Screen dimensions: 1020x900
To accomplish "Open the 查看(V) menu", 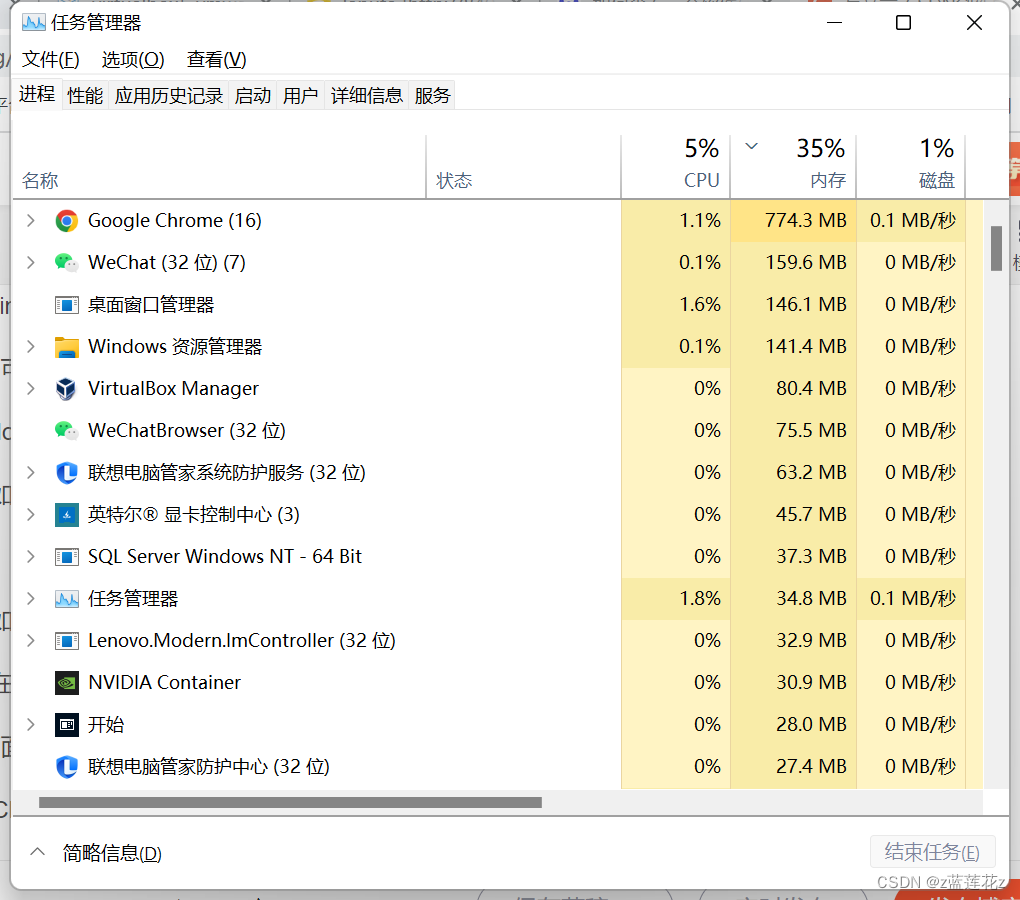I will point(217,60).
